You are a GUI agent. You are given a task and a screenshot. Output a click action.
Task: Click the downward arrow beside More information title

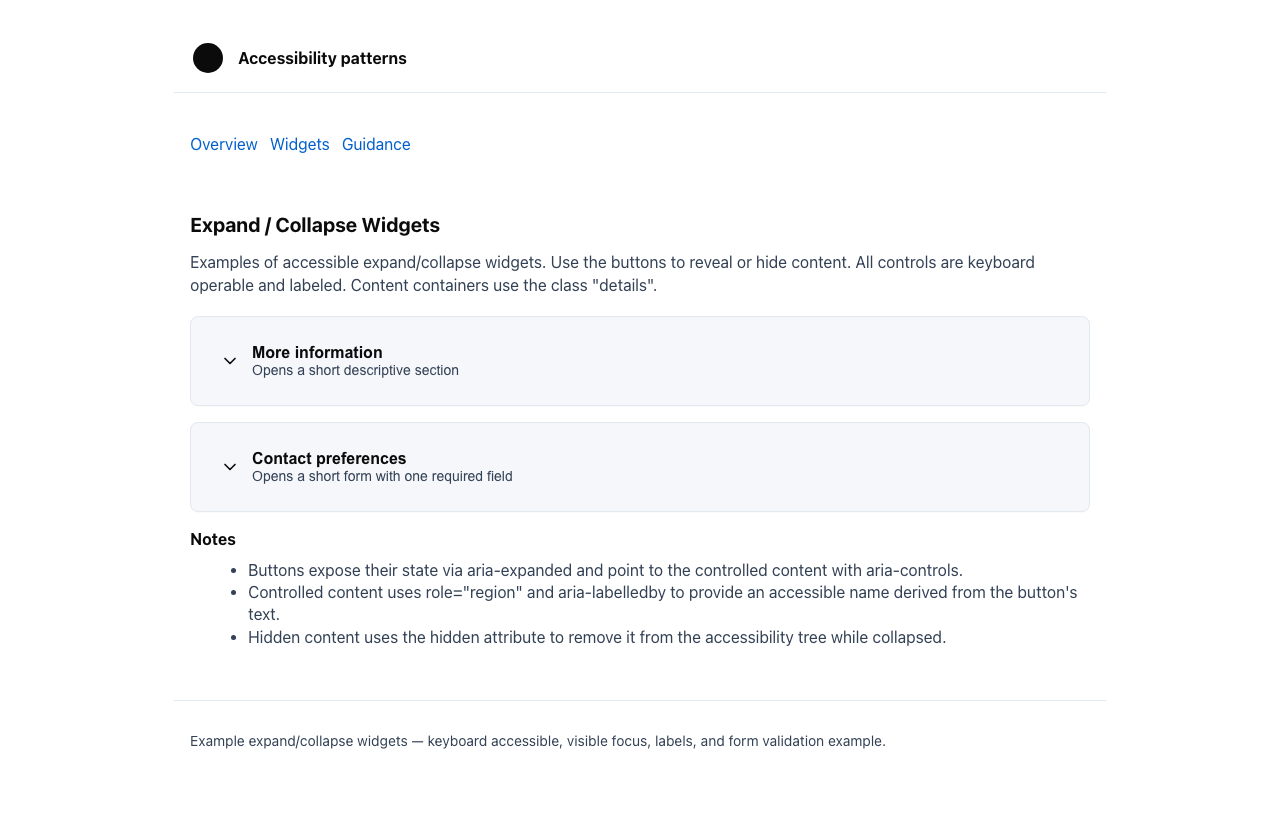(x=229, y=361)
